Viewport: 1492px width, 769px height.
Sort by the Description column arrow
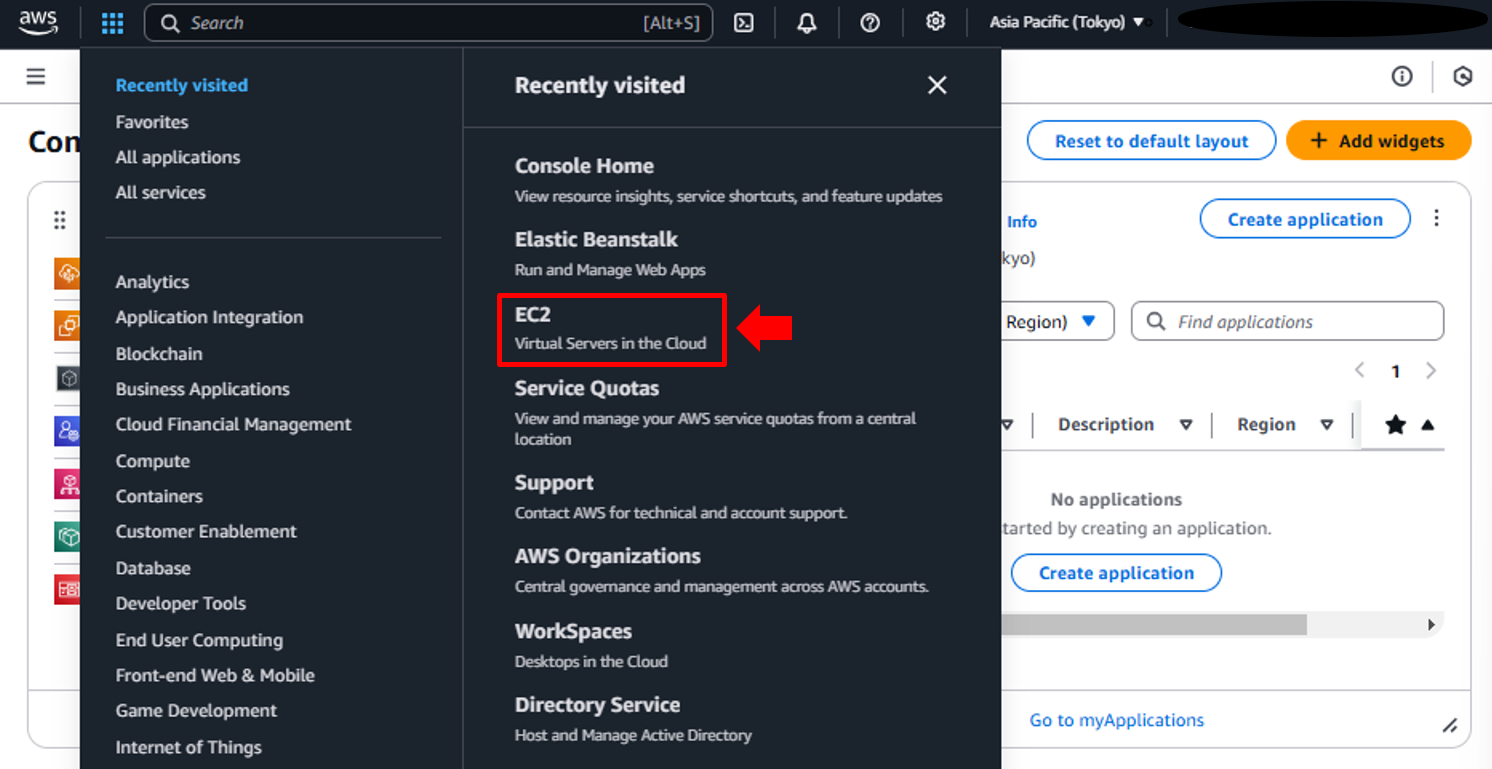click(1186, 425)
